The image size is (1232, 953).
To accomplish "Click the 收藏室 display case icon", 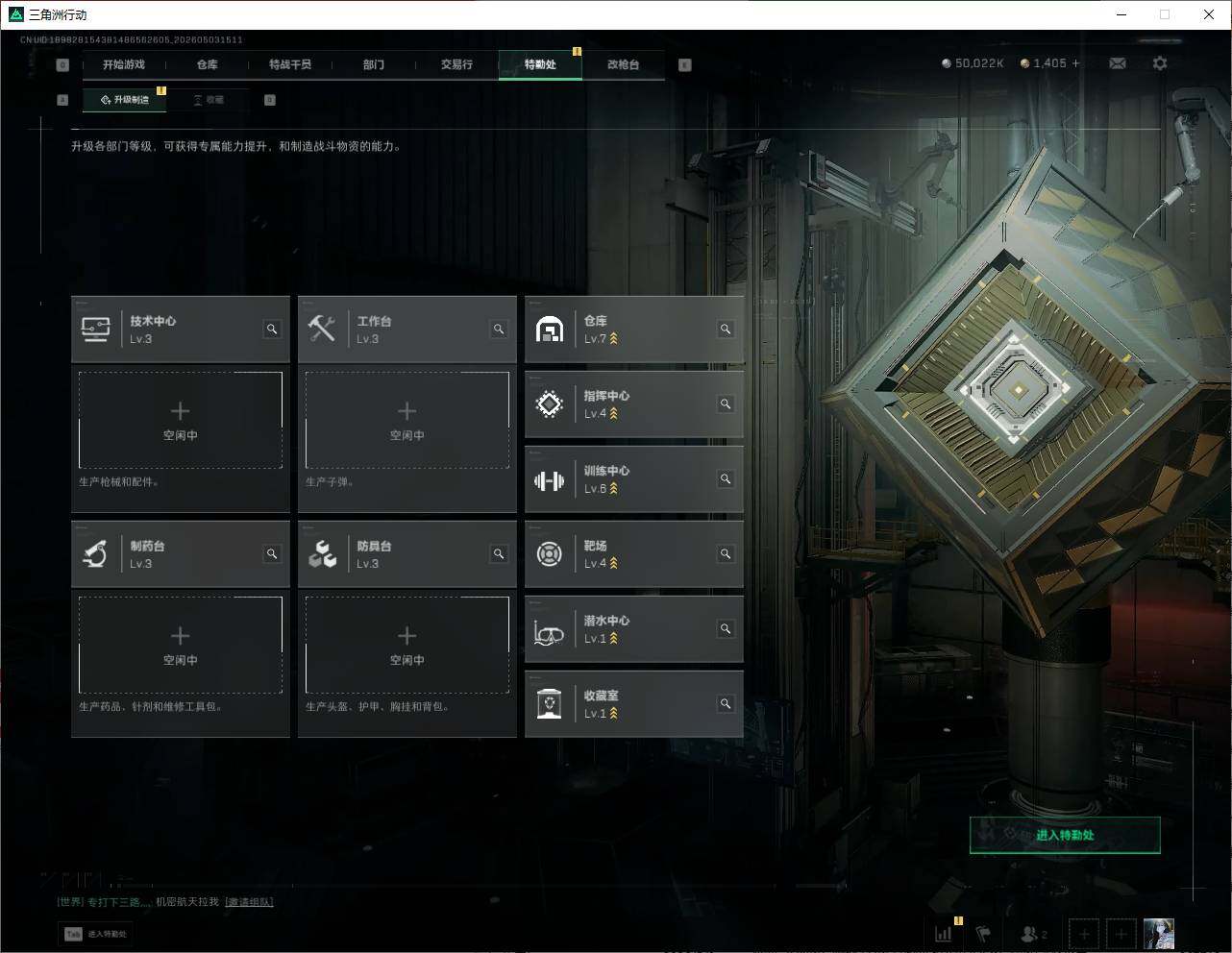I will coord(549,704).
